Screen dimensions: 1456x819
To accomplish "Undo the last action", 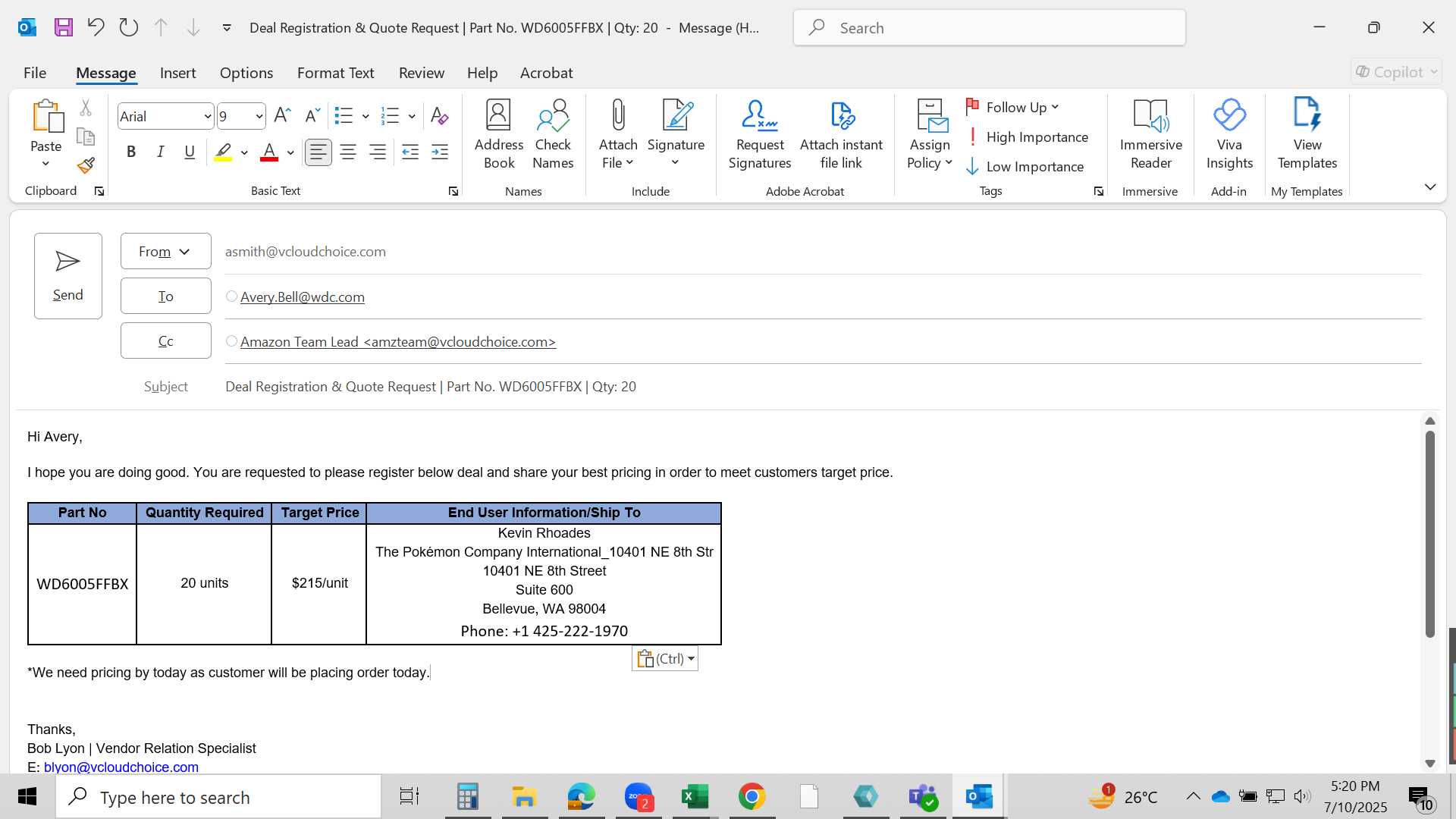I will 96,28.
